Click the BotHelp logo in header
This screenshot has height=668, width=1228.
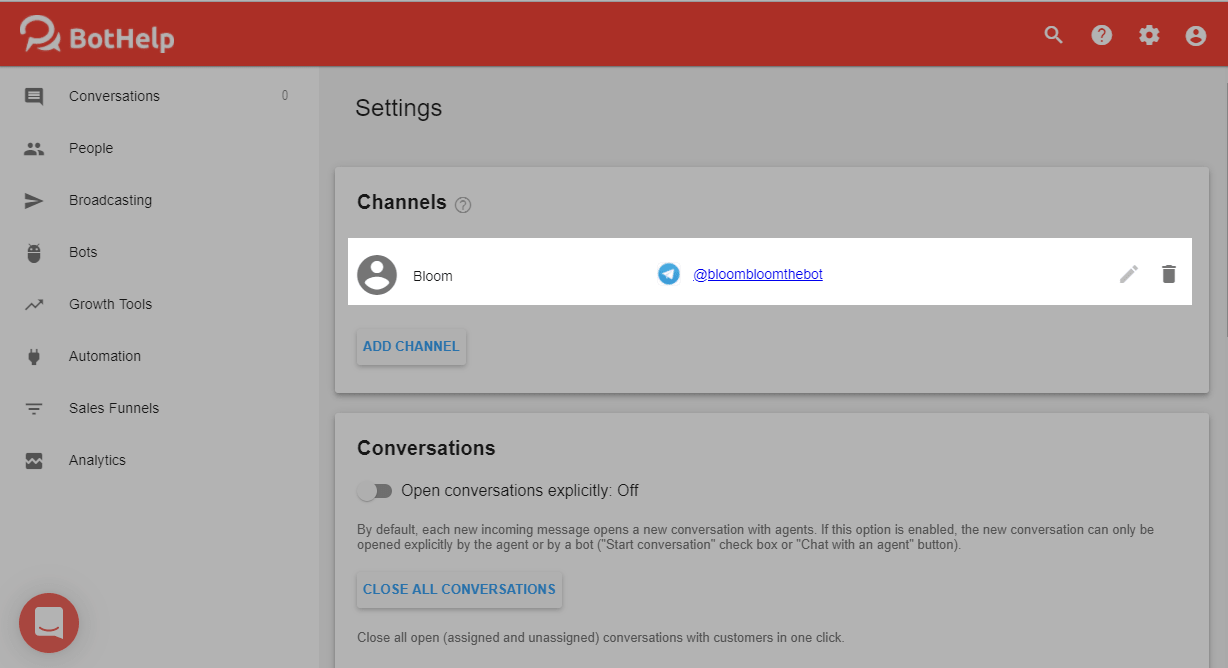(x=97, y=35)
